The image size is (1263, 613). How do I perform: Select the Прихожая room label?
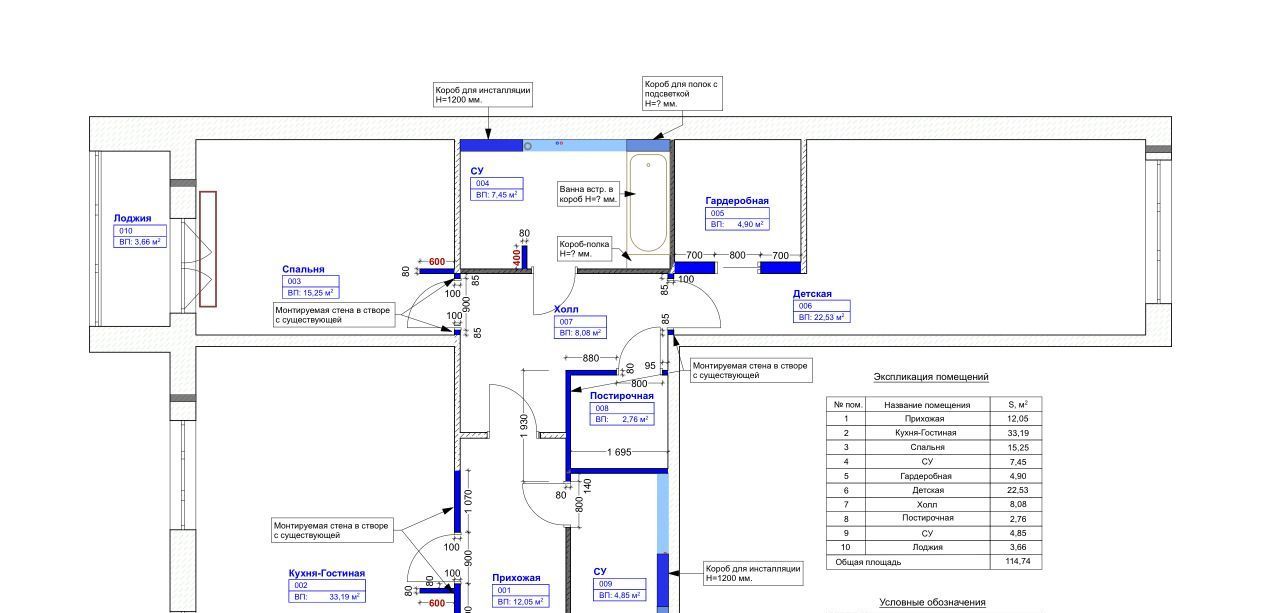tap(516, 577)
